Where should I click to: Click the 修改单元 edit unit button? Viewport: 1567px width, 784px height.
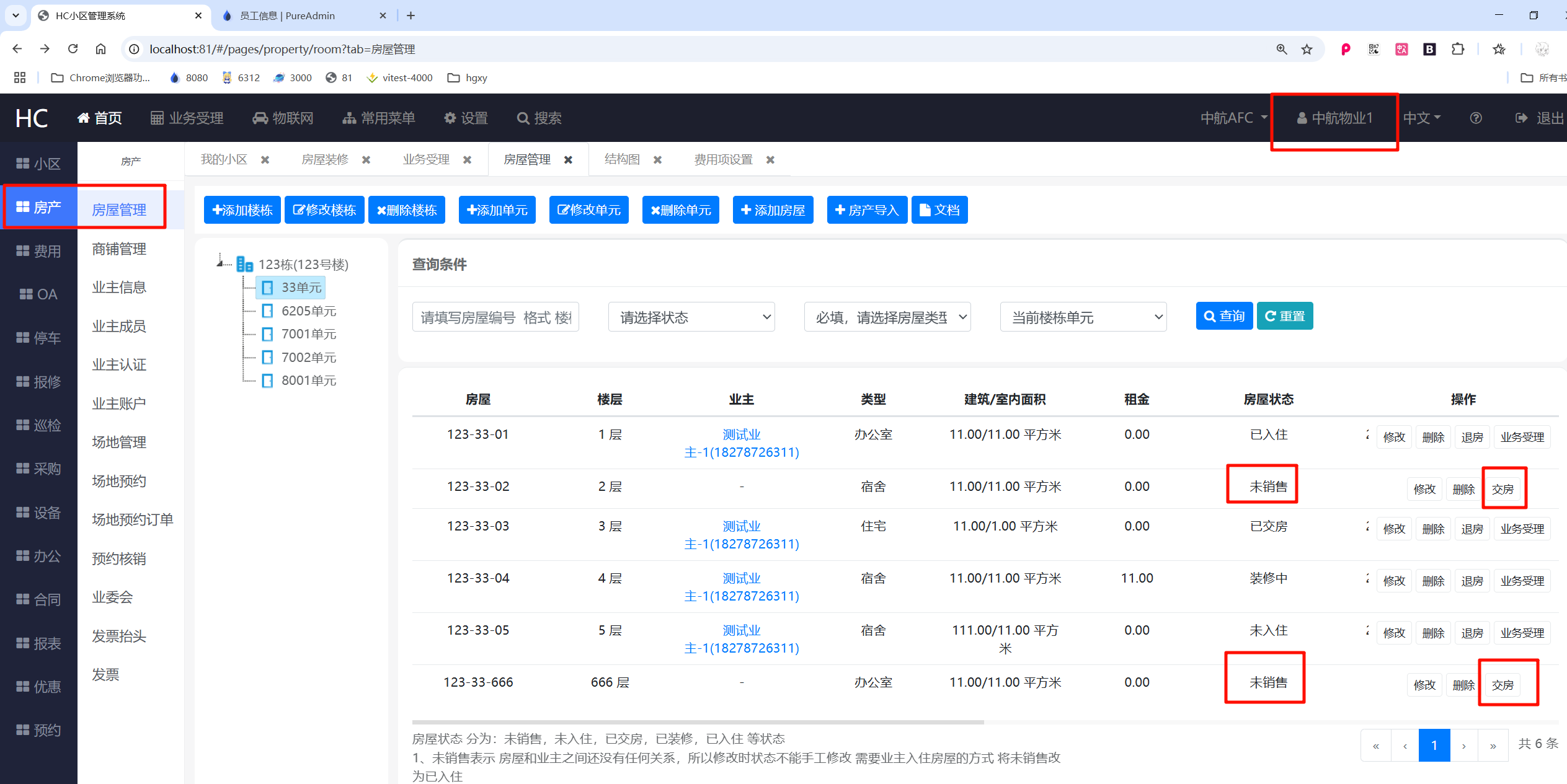click(x=589, y=210)
